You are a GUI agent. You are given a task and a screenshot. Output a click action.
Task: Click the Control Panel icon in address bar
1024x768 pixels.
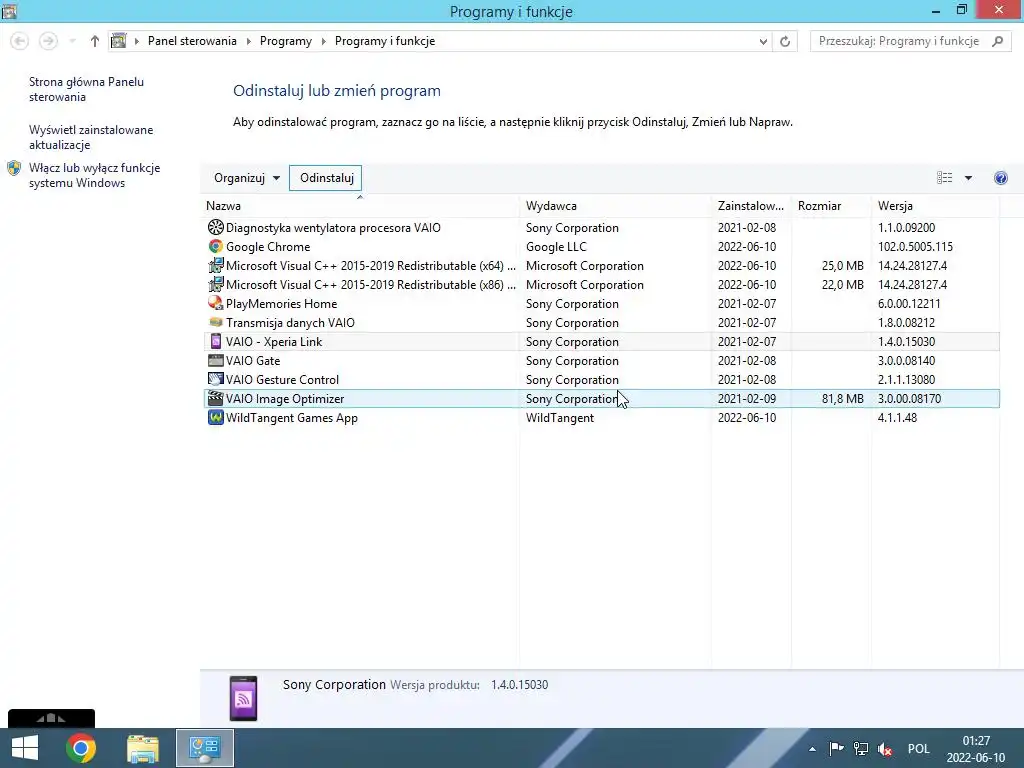point(118,40)
